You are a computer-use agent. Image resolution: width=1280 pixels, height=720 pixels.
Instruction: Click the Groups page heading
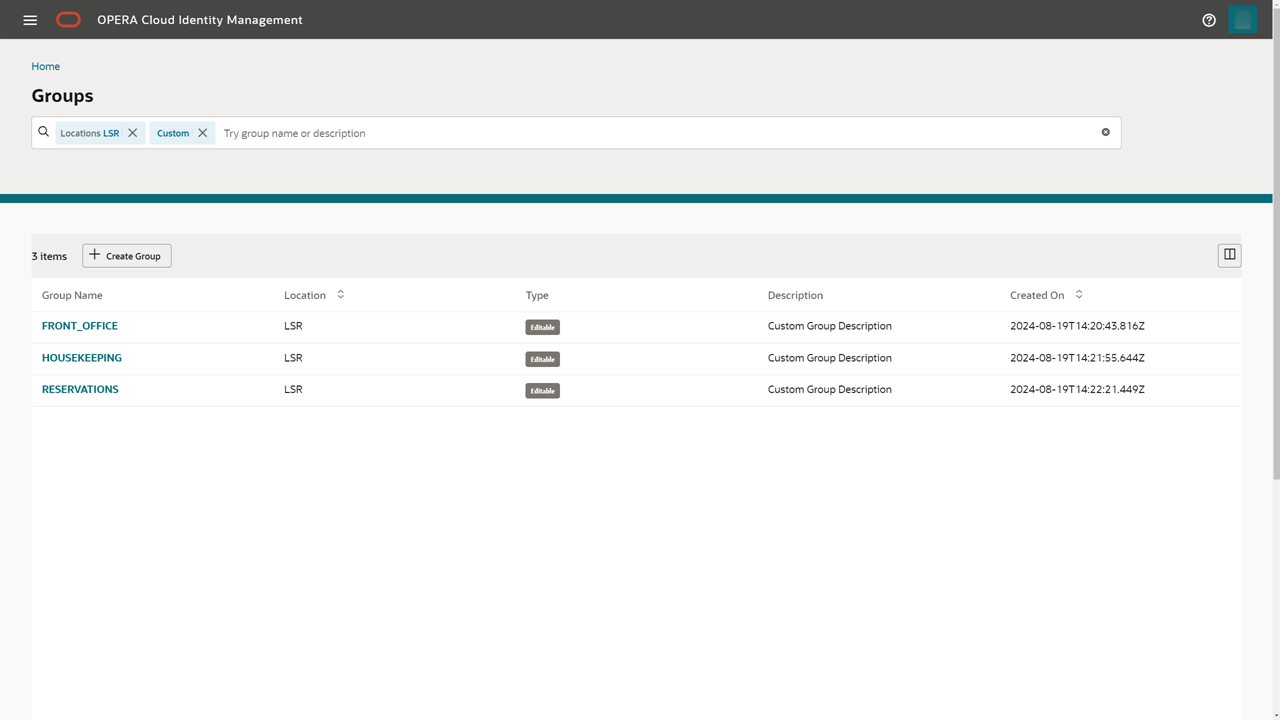63,96
